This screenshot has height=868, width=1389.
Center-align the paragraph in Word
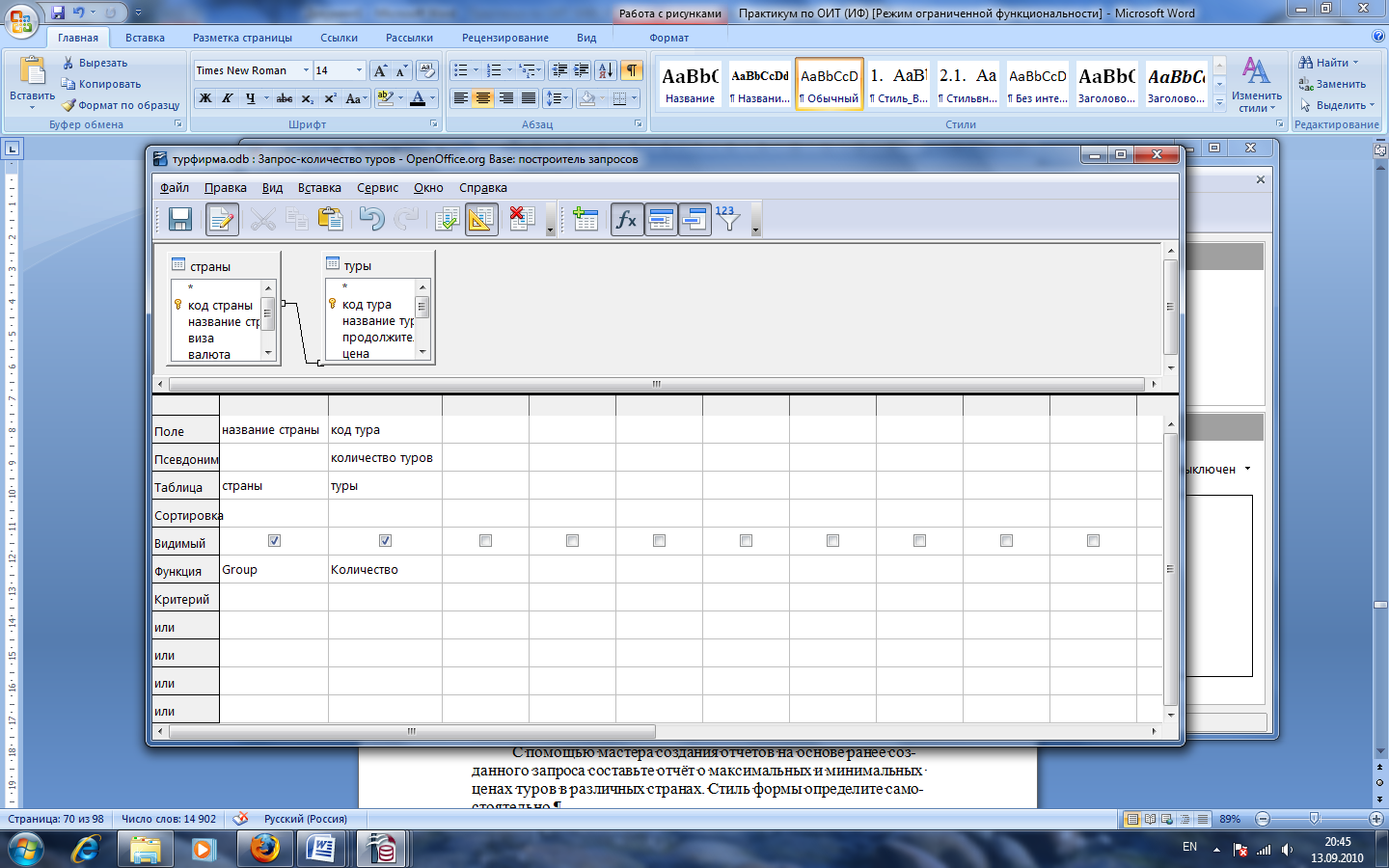pyautogui.click(x=483, y=98)
